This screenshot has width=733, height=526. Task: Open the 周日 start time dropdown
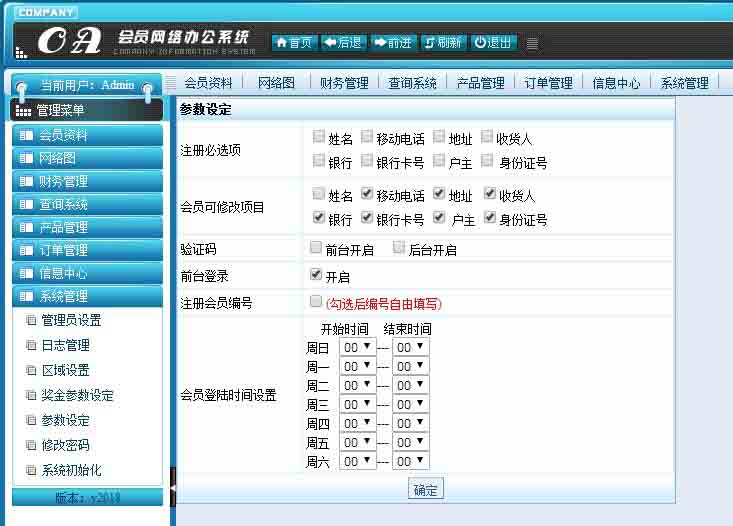pos(358,348)
